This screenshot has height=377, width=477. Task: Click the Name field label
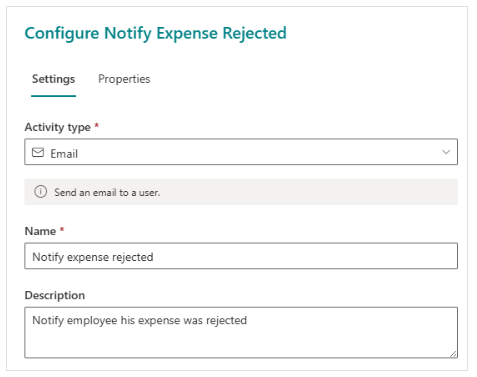tap(40, 231)
